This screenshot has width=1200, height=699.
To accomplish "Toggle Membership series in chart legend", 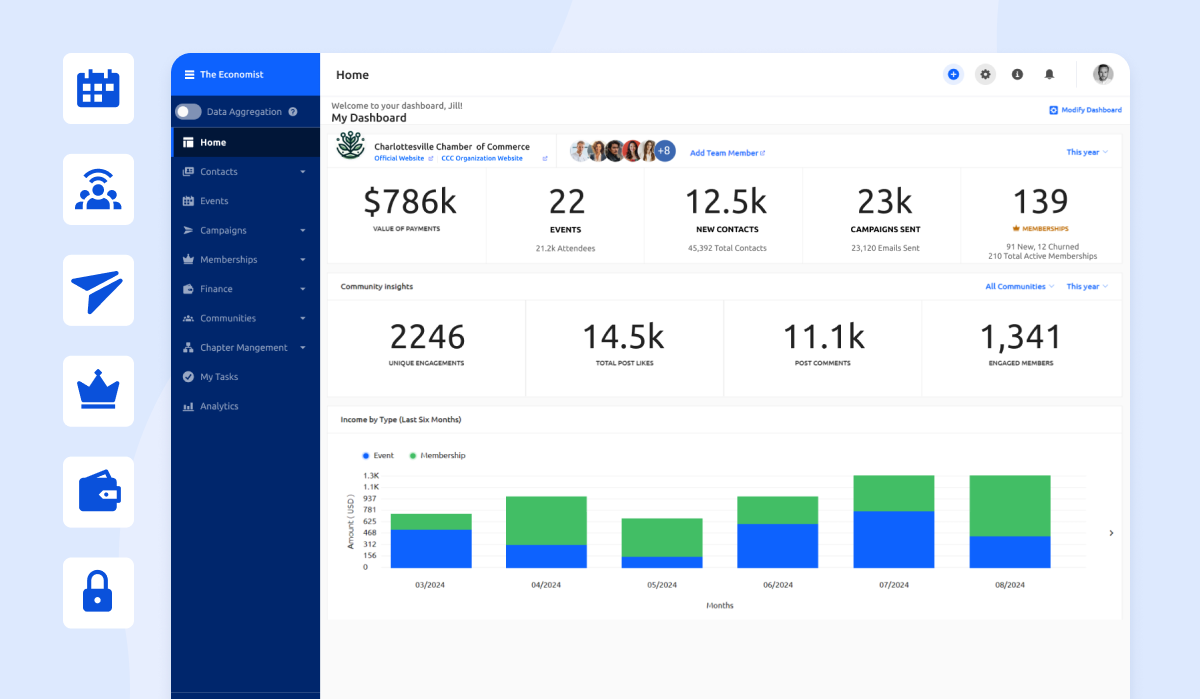I will click(436, 455).
